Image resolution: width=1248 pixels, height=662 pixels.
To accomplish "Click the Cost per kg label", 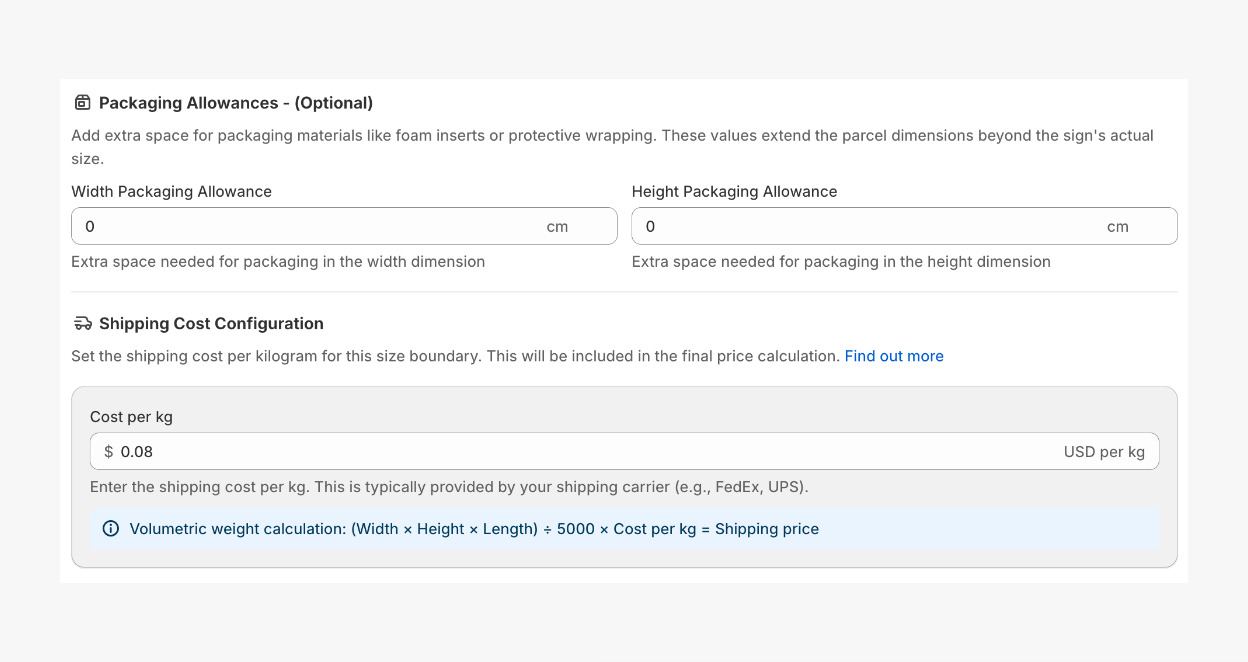I will point(131,417).
